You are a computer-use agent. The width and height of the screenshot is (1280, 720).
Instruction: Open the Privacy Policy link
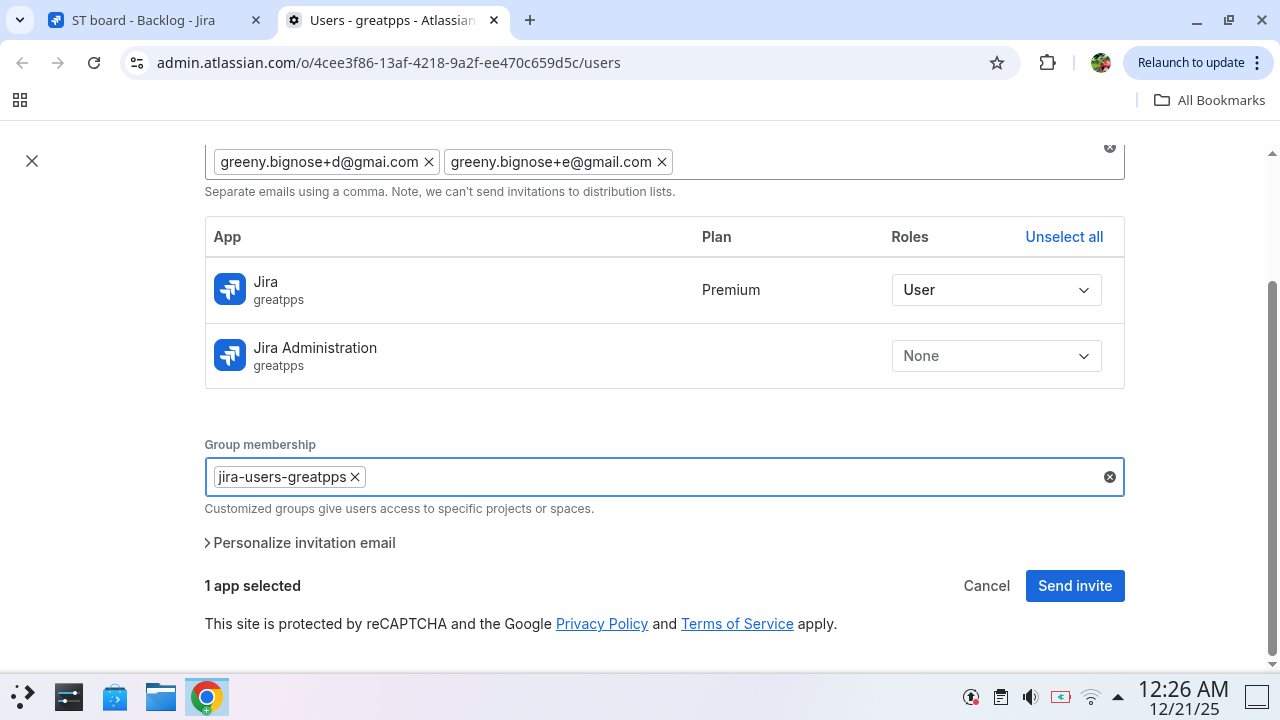tap(602, 624)
